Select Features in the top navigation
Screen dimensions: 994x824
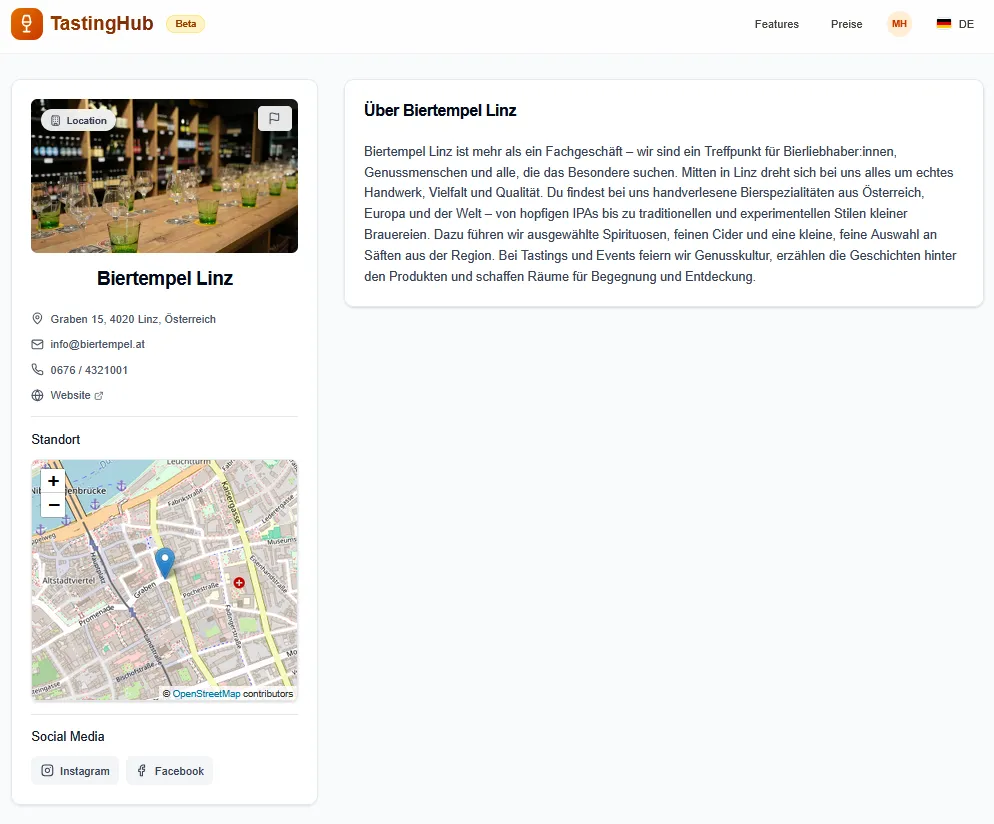tap(776, 23)
